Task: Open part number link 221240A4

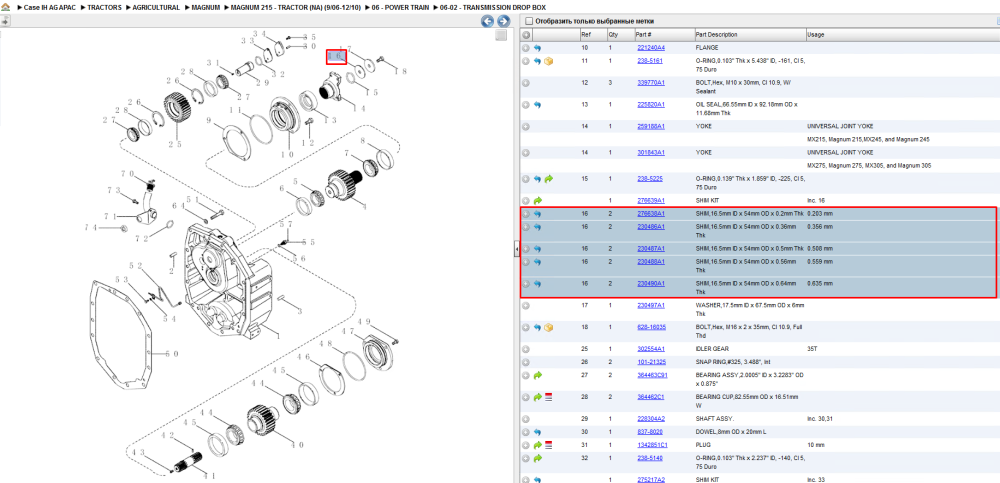Action: click(x=651, y=48)
